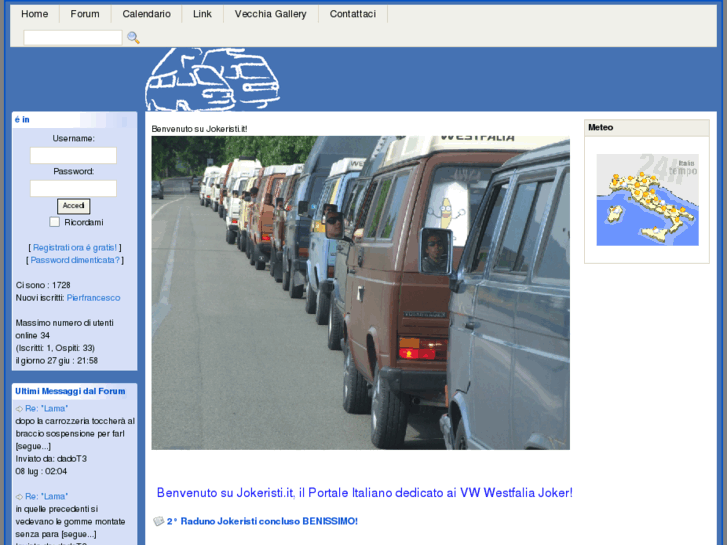
Task: Click the 'il giorno 27 giu : 21:58' text
Action: coord(57,360)
